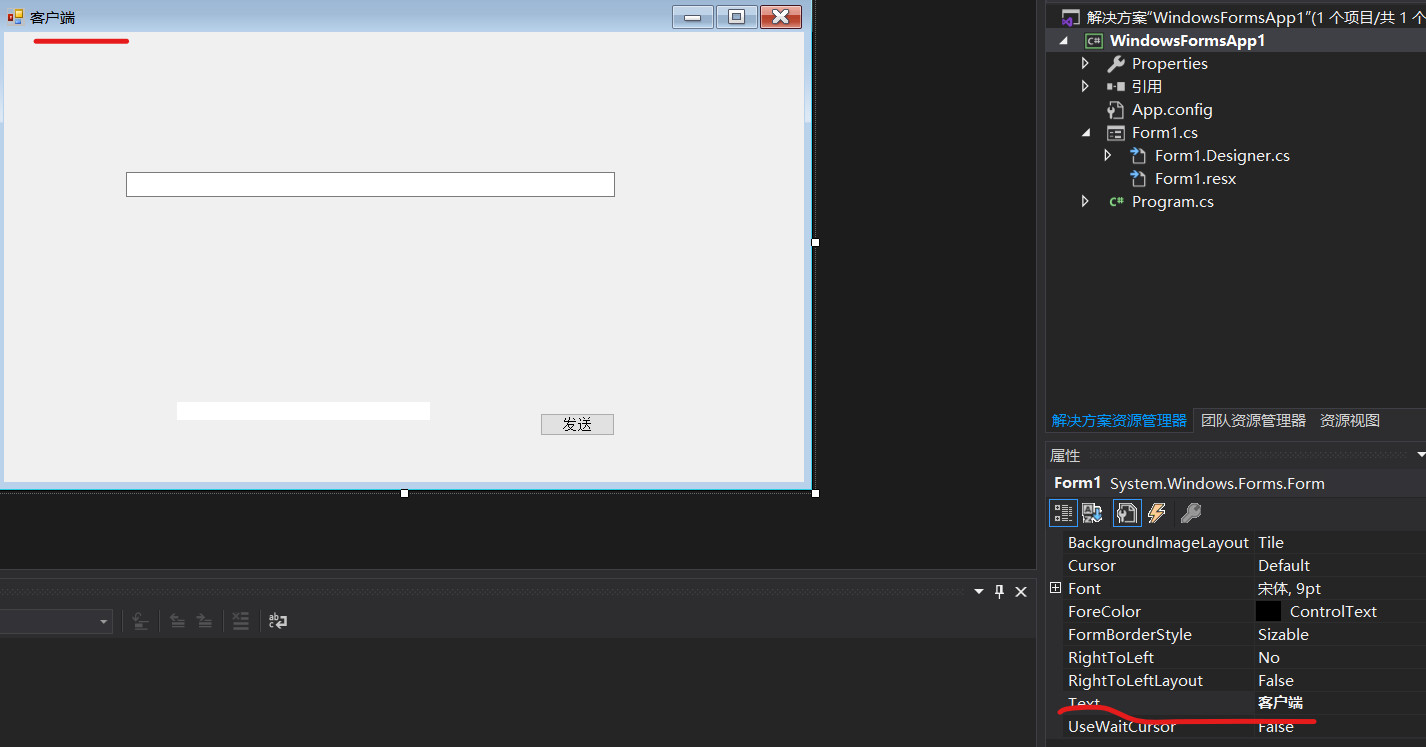The width and height of the screenshot is (1426, 747).
Task: Click the 客户端 form title bar text
Action: pos(52,17)
